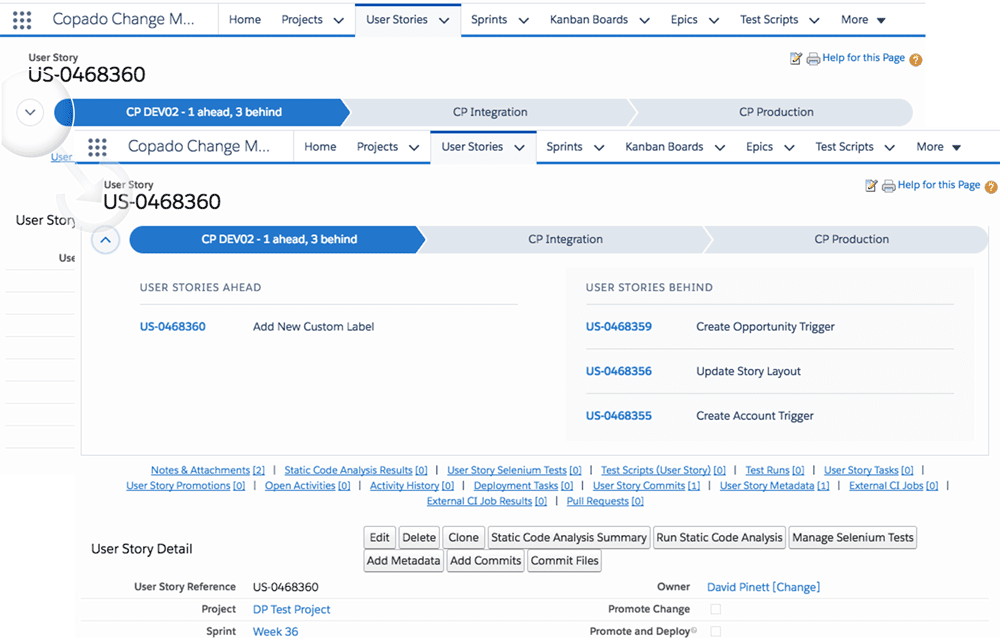Open Week 36 sprint link

point(276,632)
